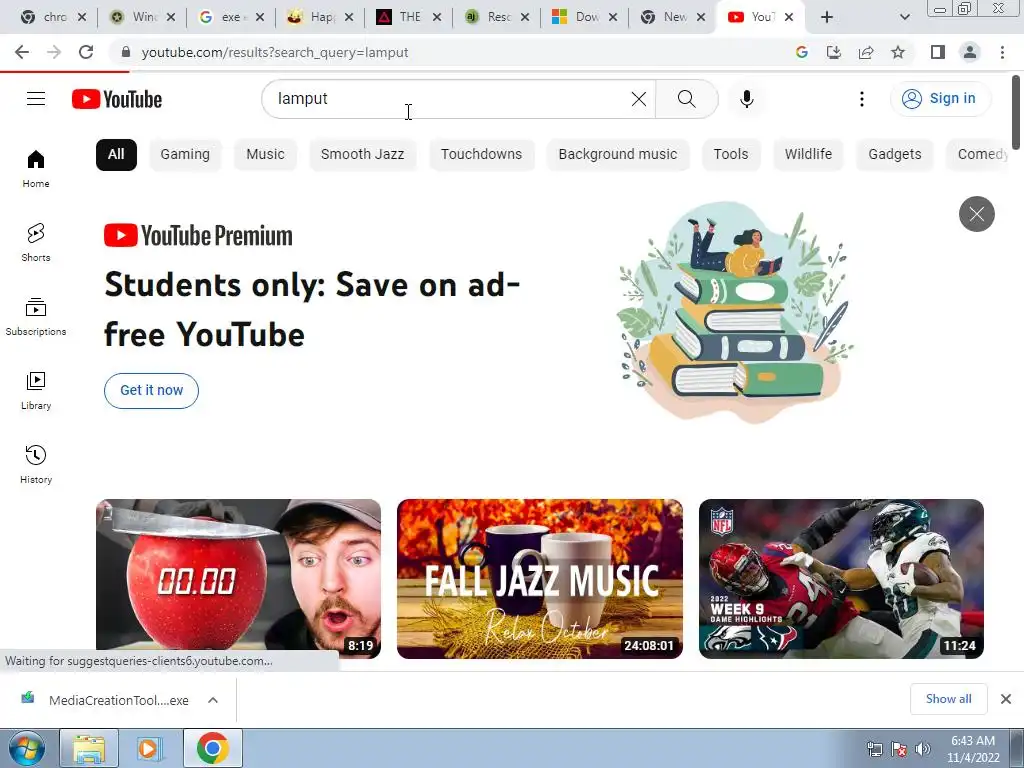Open the Fall Jazz Music video thumbnail

pos(540,579)
